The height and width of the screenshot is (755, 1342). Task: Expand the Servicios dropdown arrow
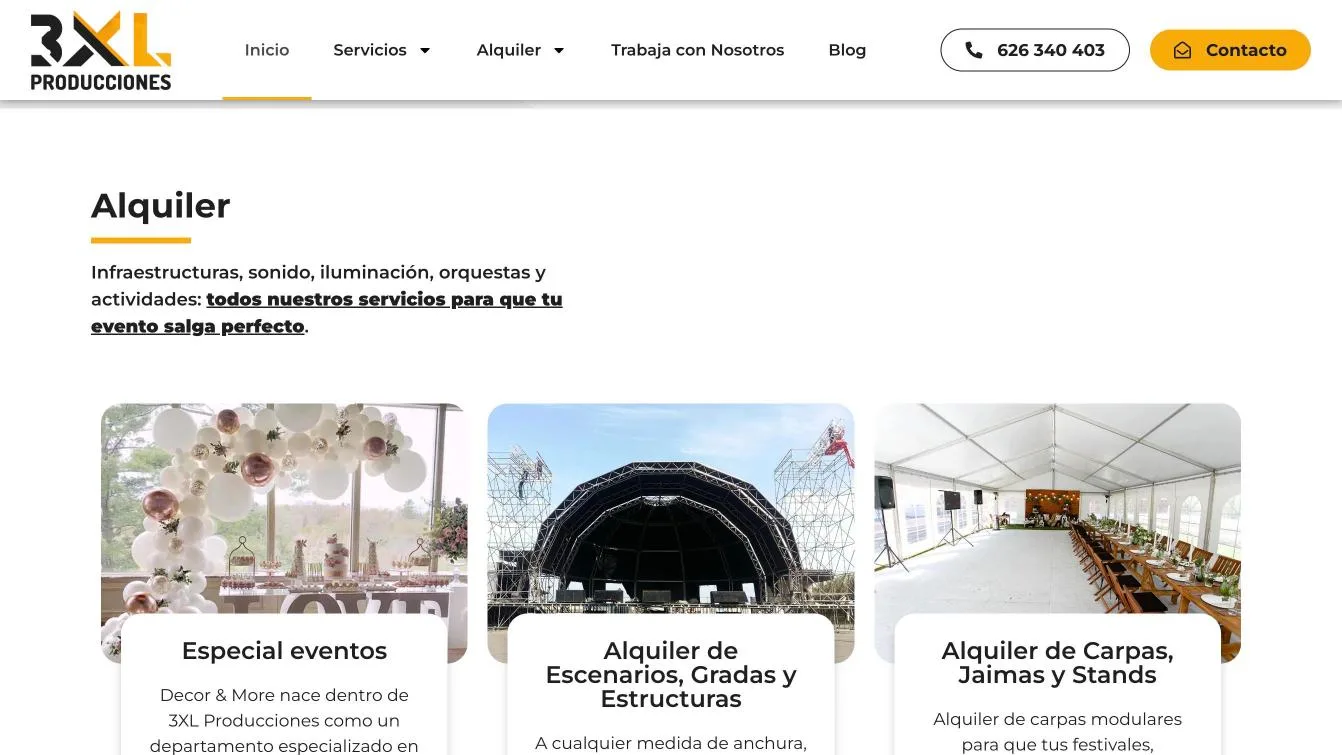click(x=424, y=50)
